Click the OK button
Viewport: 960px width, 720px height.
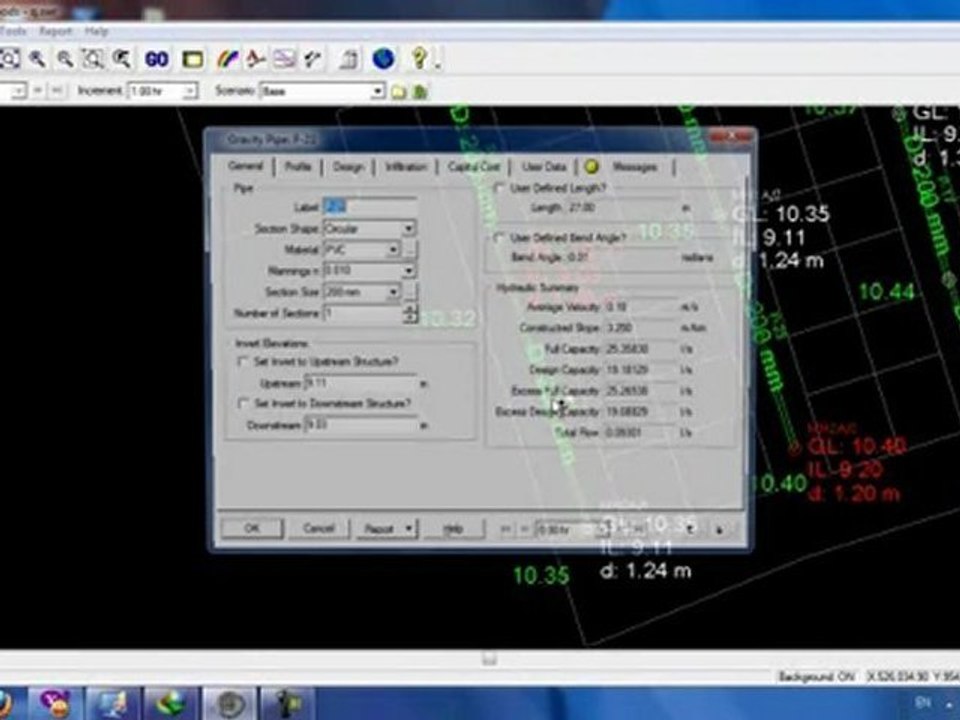click(x=252, y=528)
